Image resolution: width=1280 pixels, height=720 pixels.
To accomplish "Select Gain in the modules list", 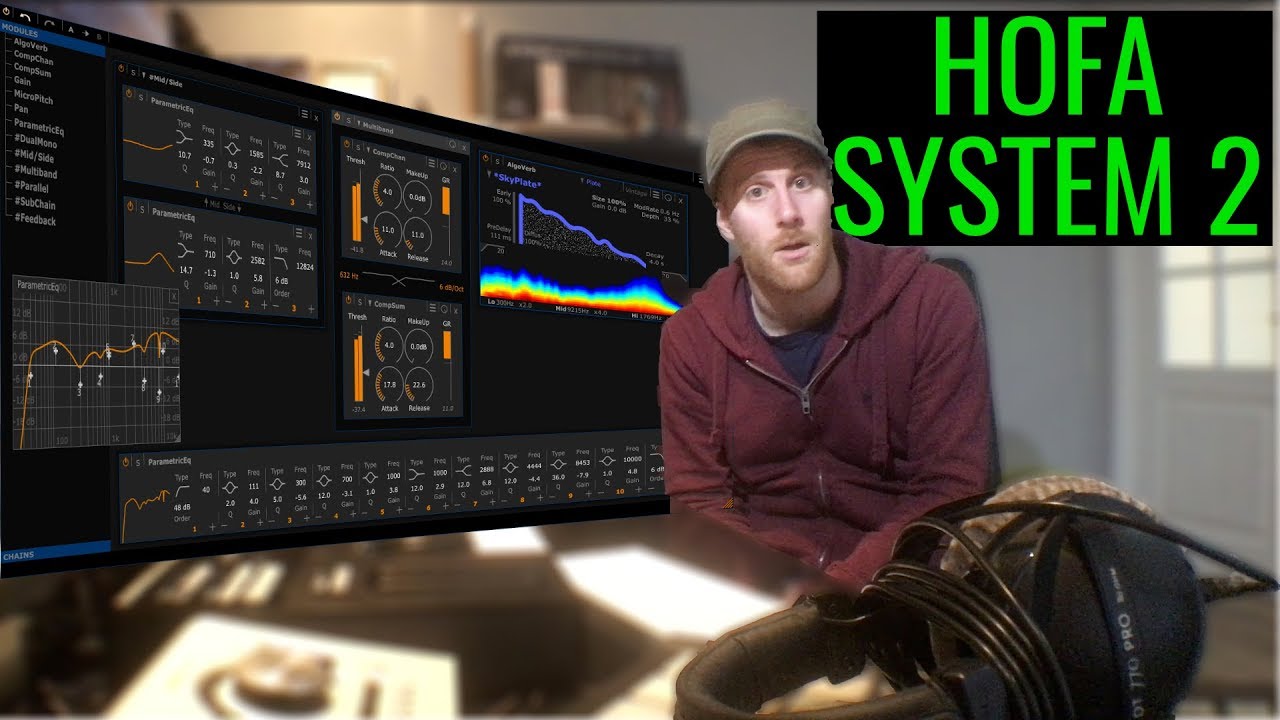I will [22, 81].
